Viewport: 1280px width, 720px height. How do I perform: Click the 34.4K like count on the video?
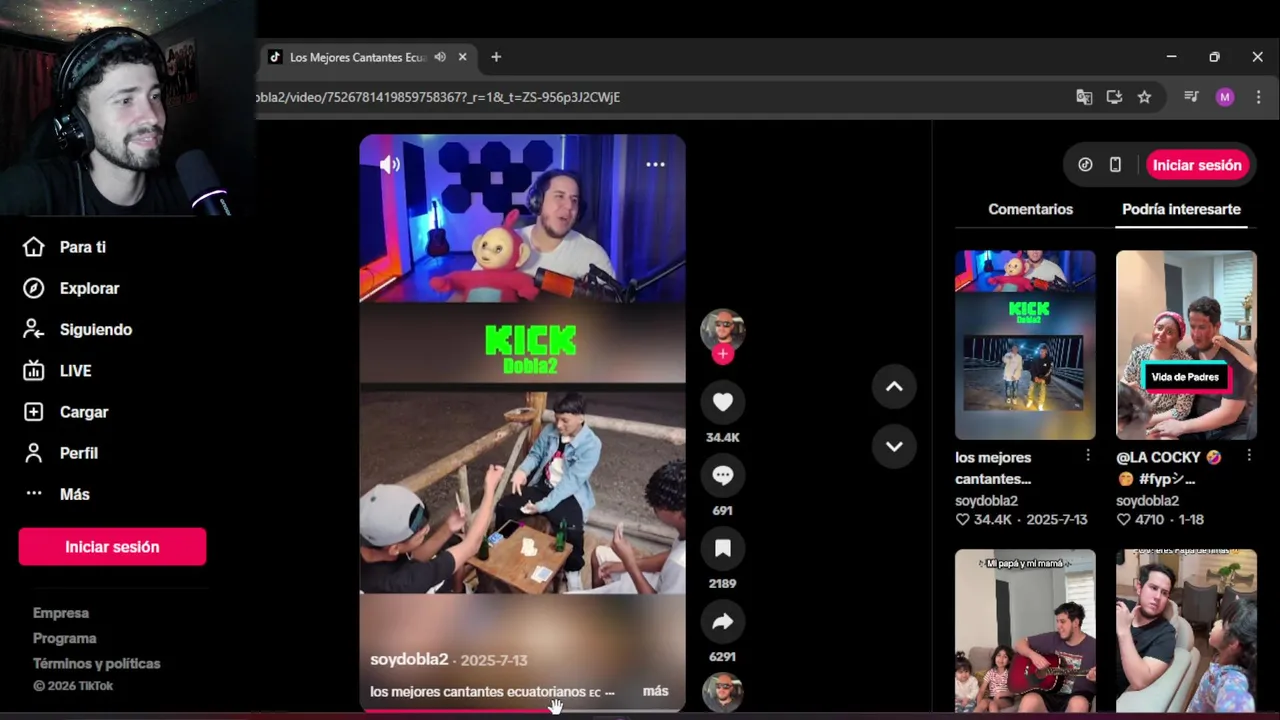(x=723, y=438)
